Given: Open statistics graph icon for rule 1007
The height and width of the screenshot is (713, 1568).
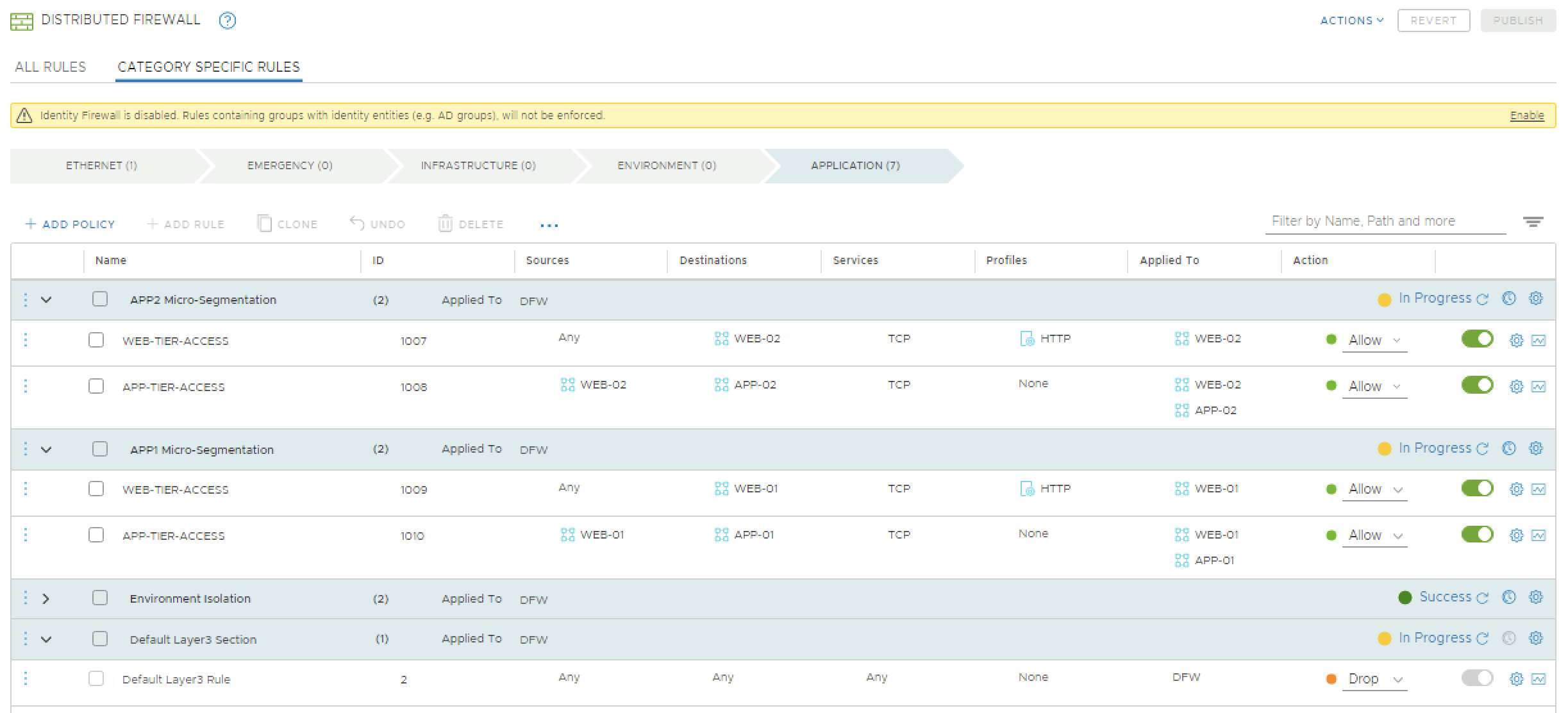Looking at the screenshot, I should (1539, 340).
